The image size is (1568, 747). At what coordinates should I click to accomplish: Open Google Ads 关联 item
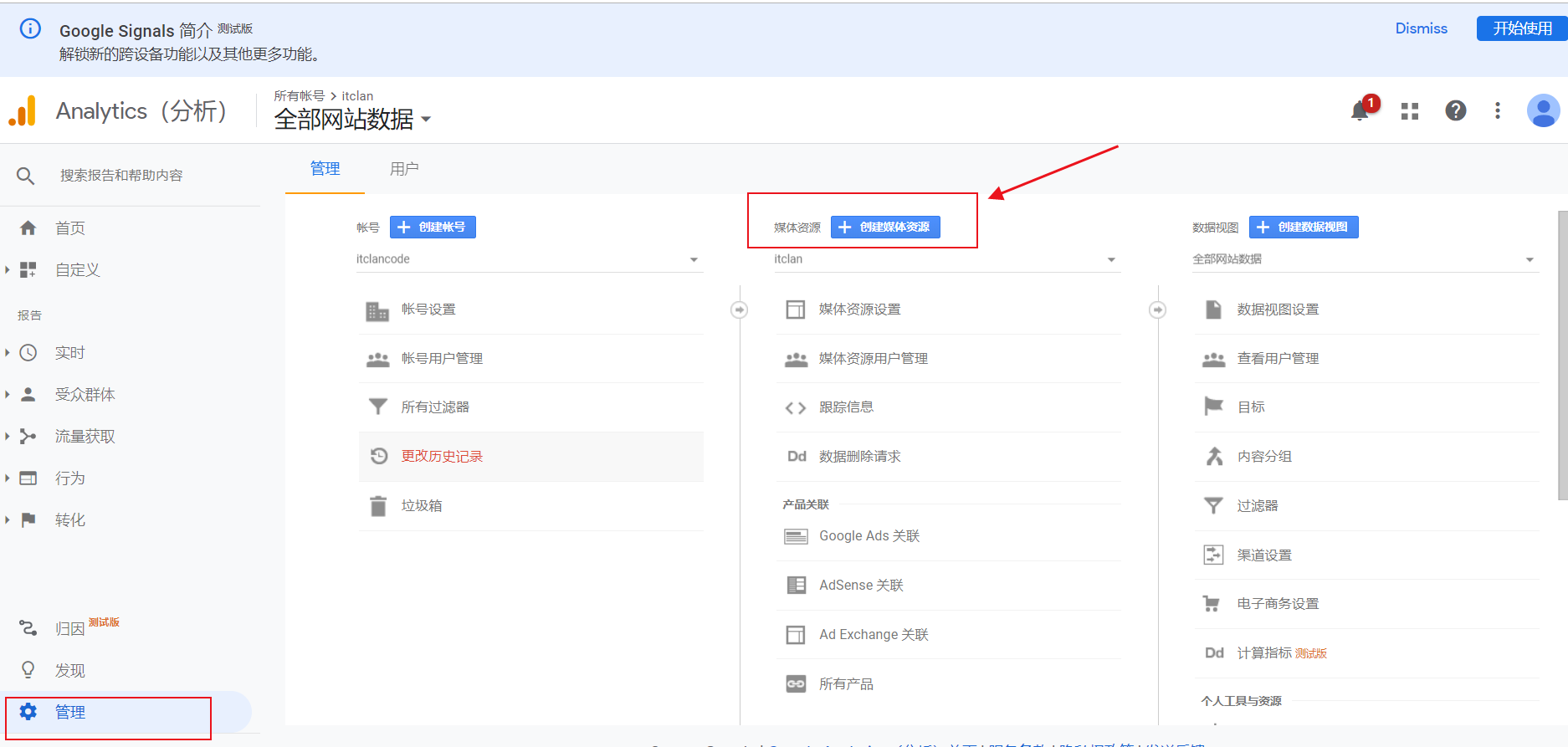tap(948, 536)
